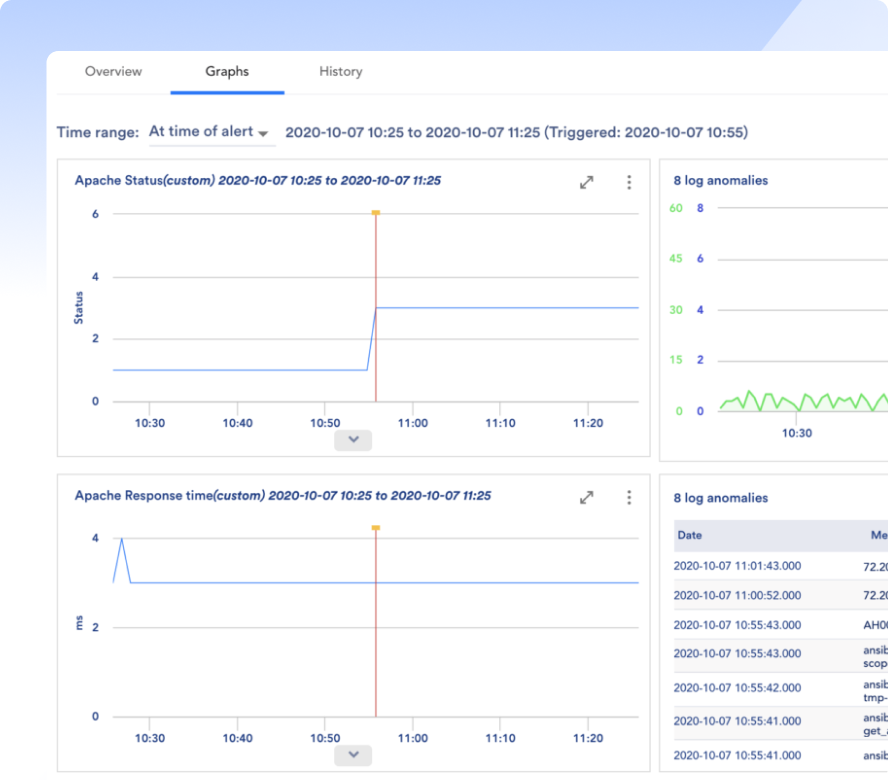Expand the Apache Response time graph to full screen
888x780 pixels.
[587, 497]
